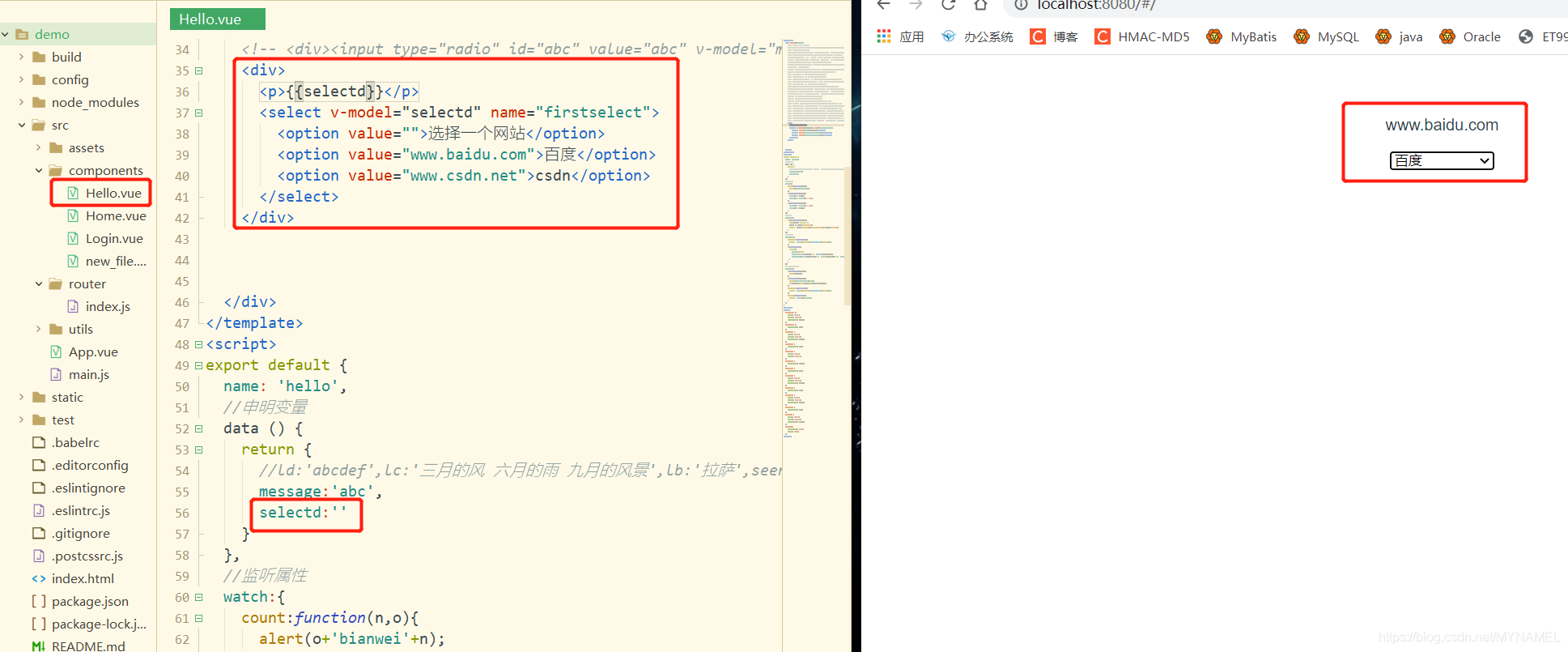Click the Oracle bookmark icon
The height and width of the screenshot is (652, 1568).
pyautogui.click(x=1447, y=36)
